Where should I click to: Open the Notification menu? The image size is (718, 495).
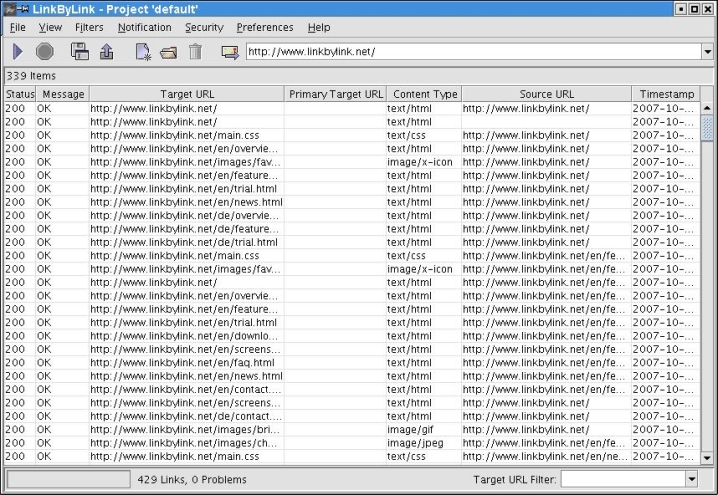(144, 27)
